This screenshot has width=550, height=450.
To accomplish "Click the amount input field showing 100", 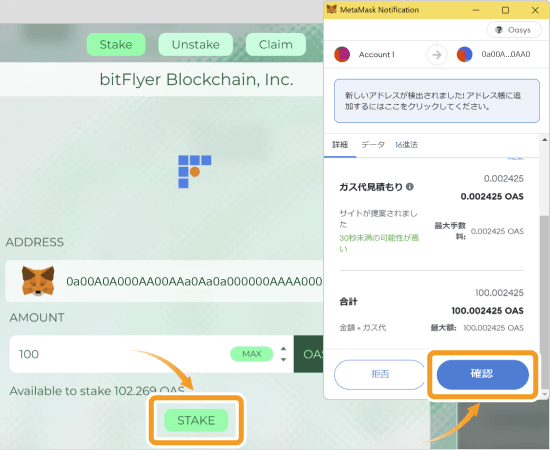I will click(119, 354).
